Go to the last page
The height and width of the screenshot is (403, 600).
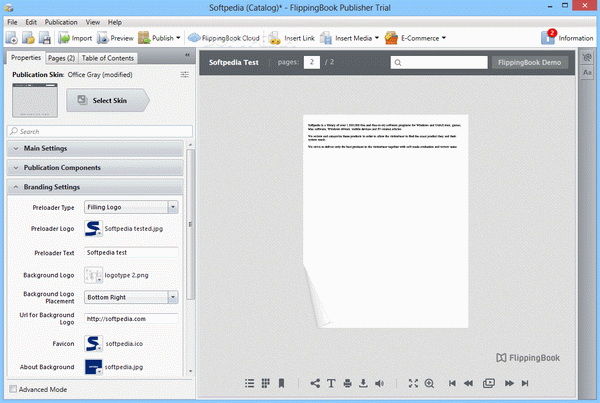(x=525, y=383)
